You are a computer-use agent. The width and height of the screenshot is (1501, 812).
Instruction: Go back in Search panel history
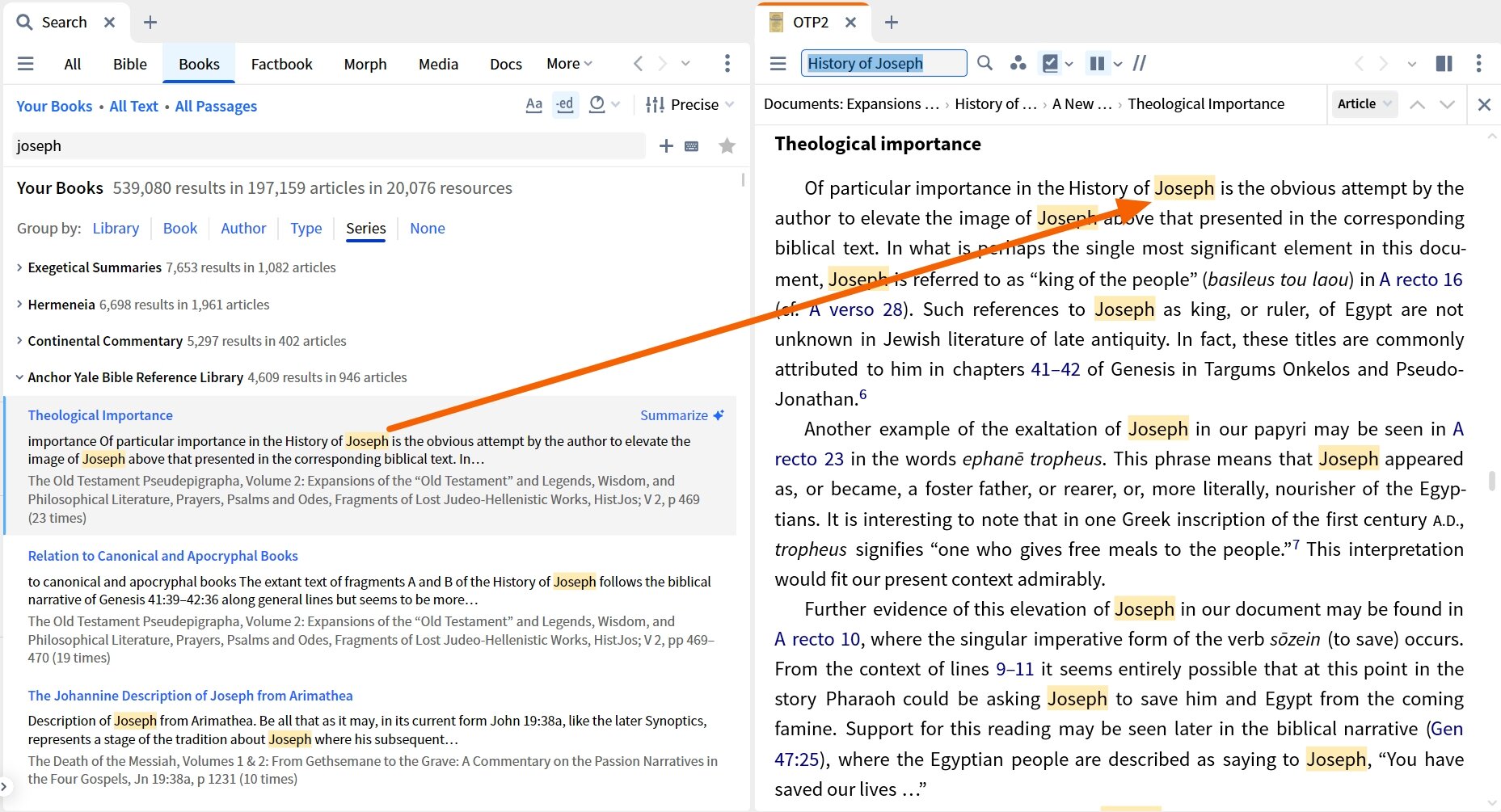[x=638, y=64]
